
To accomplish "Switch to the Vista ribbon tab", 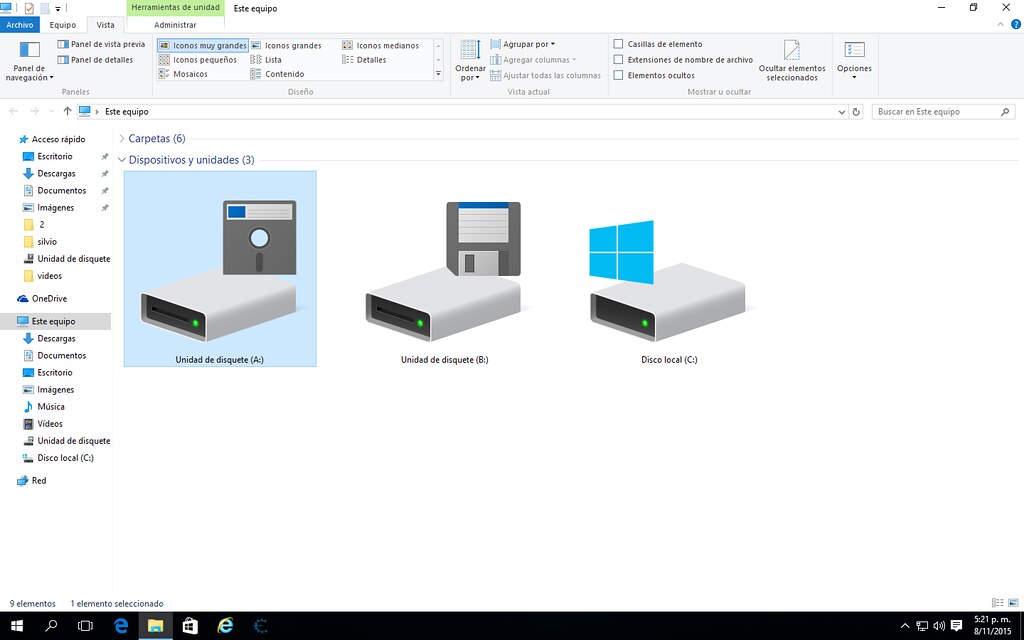I will (x=105, y=25).
